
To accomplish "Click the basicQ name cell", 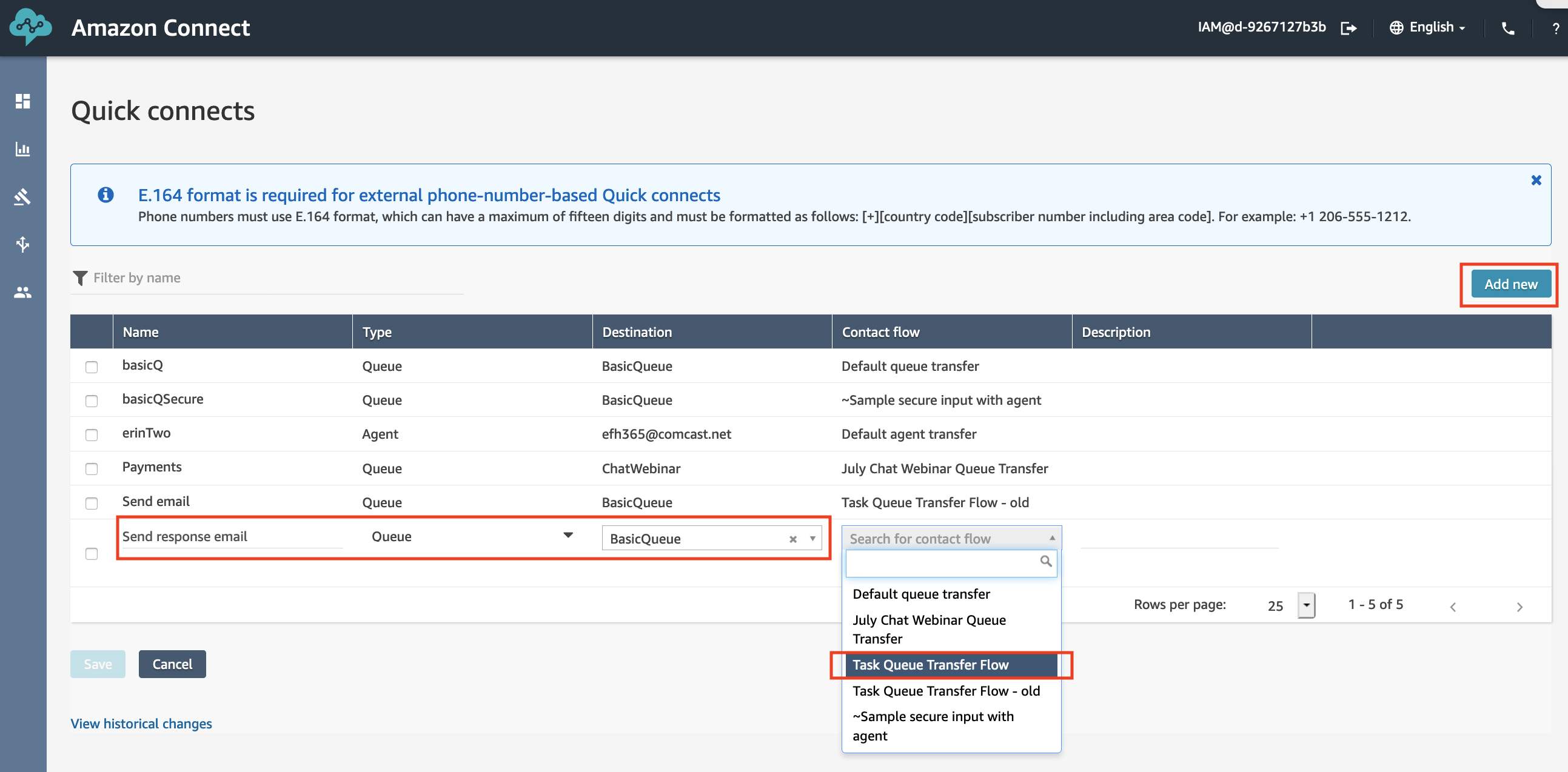I will [x=142, y=365].
